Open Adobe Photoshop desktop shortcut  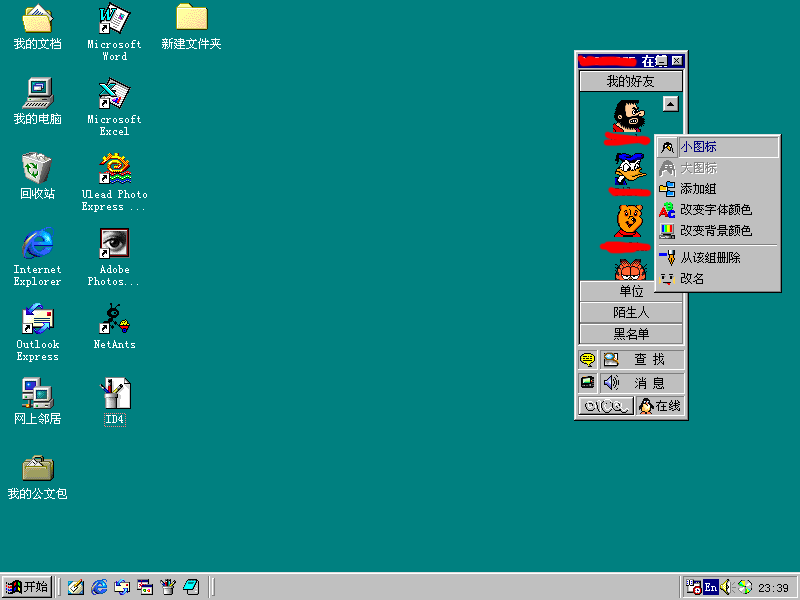113,257
